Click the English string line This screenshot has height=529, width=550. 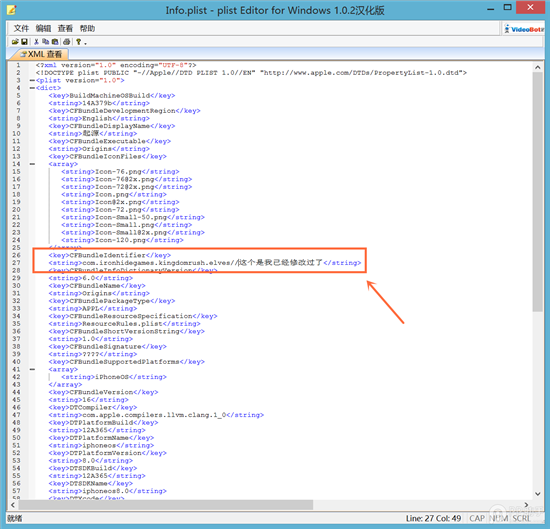[x=99, y=119]
